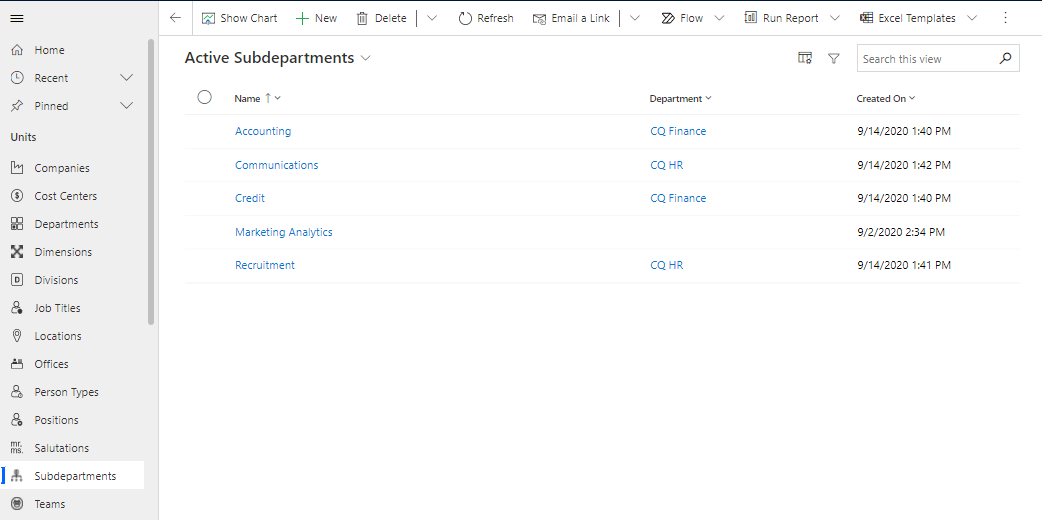
Task: Click Show Chart in toolbar
Action: [x=240, y=18]
